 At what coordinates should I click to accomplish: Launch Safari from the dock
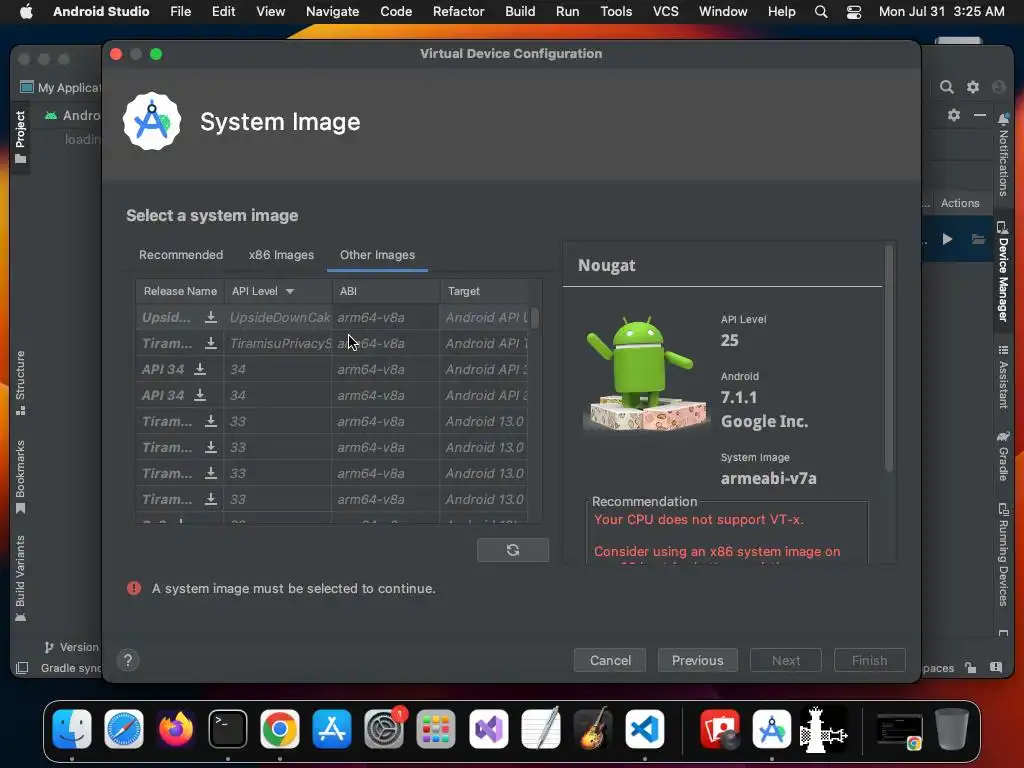[x=124, y=729]
